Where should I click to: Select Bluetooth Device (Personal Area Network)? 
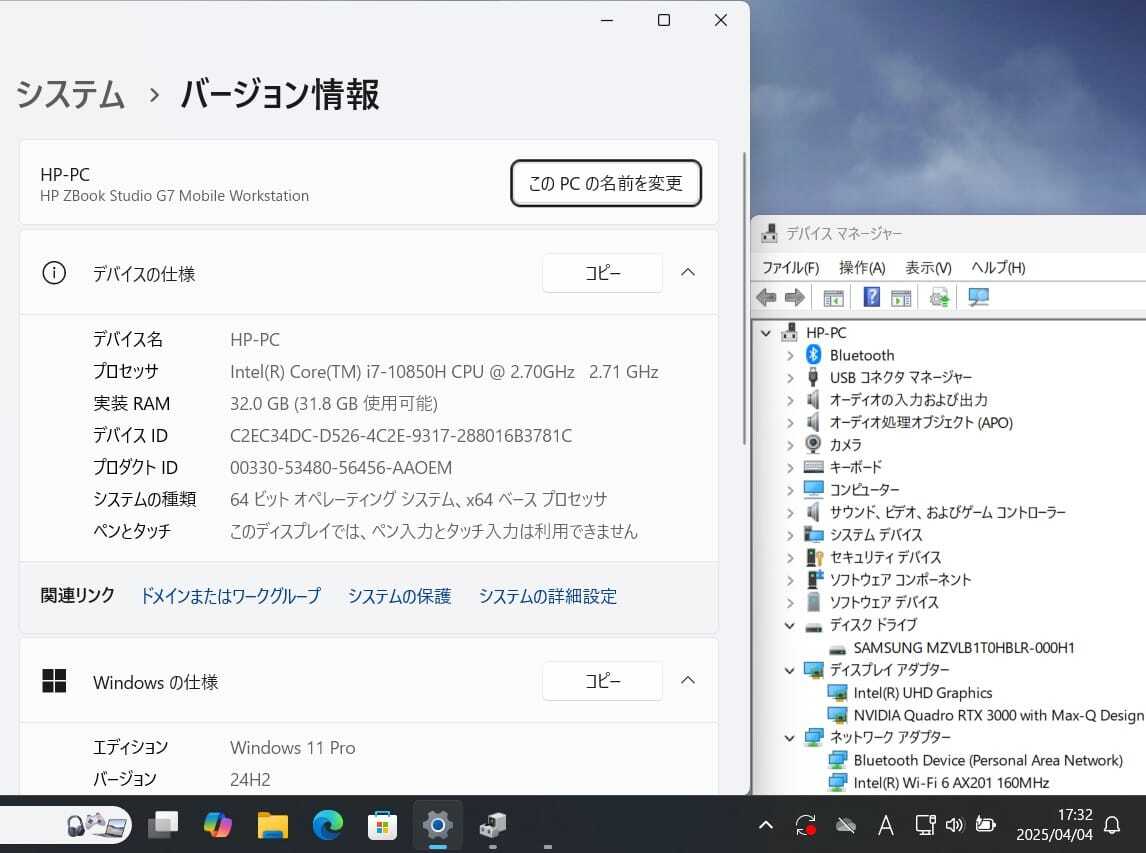point(987,760)
